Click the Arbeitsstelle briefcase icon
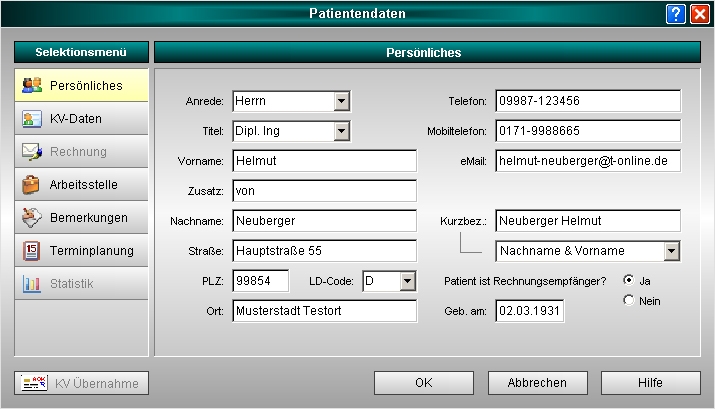 31,185
